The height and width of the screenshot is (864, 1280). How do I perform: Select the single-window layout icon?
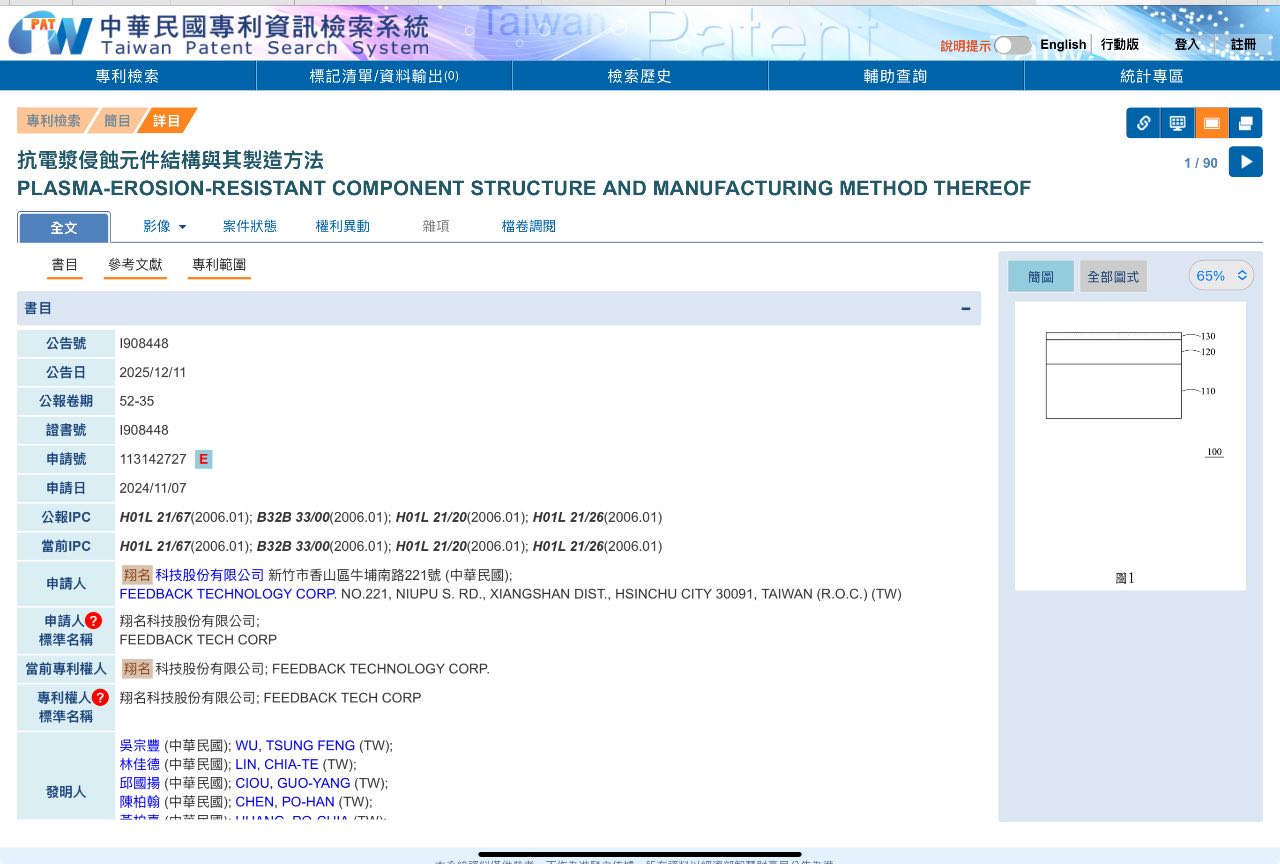point(1211,123)
